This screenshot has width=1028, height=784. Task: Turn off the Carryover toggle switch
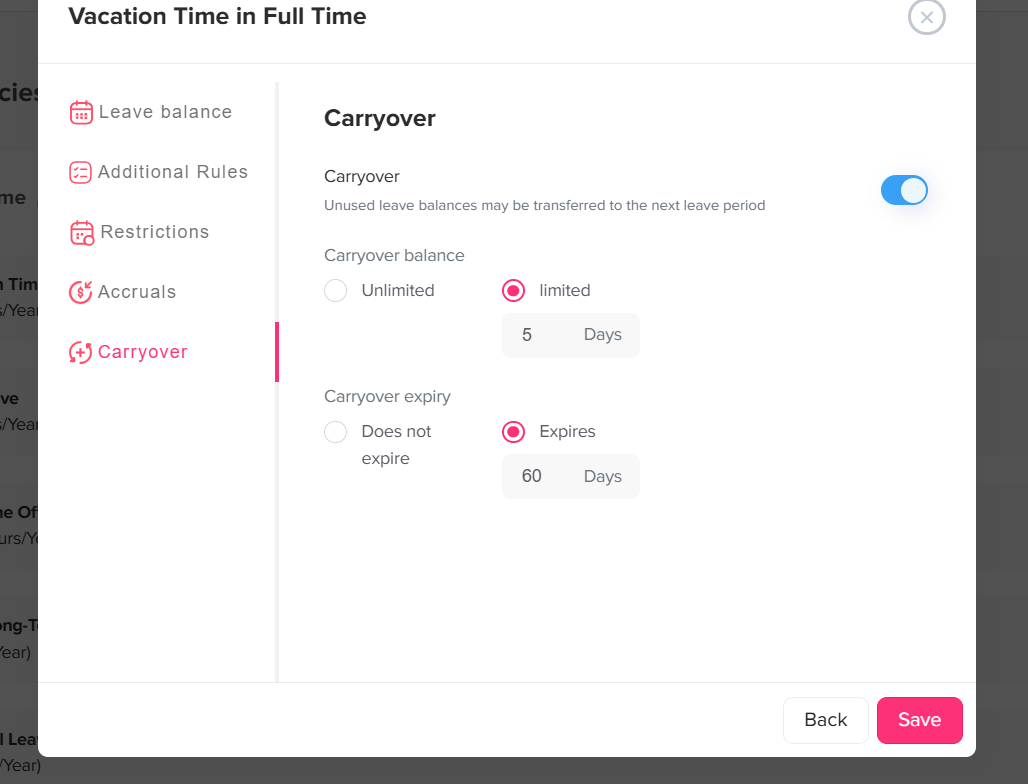click(904, 190)
